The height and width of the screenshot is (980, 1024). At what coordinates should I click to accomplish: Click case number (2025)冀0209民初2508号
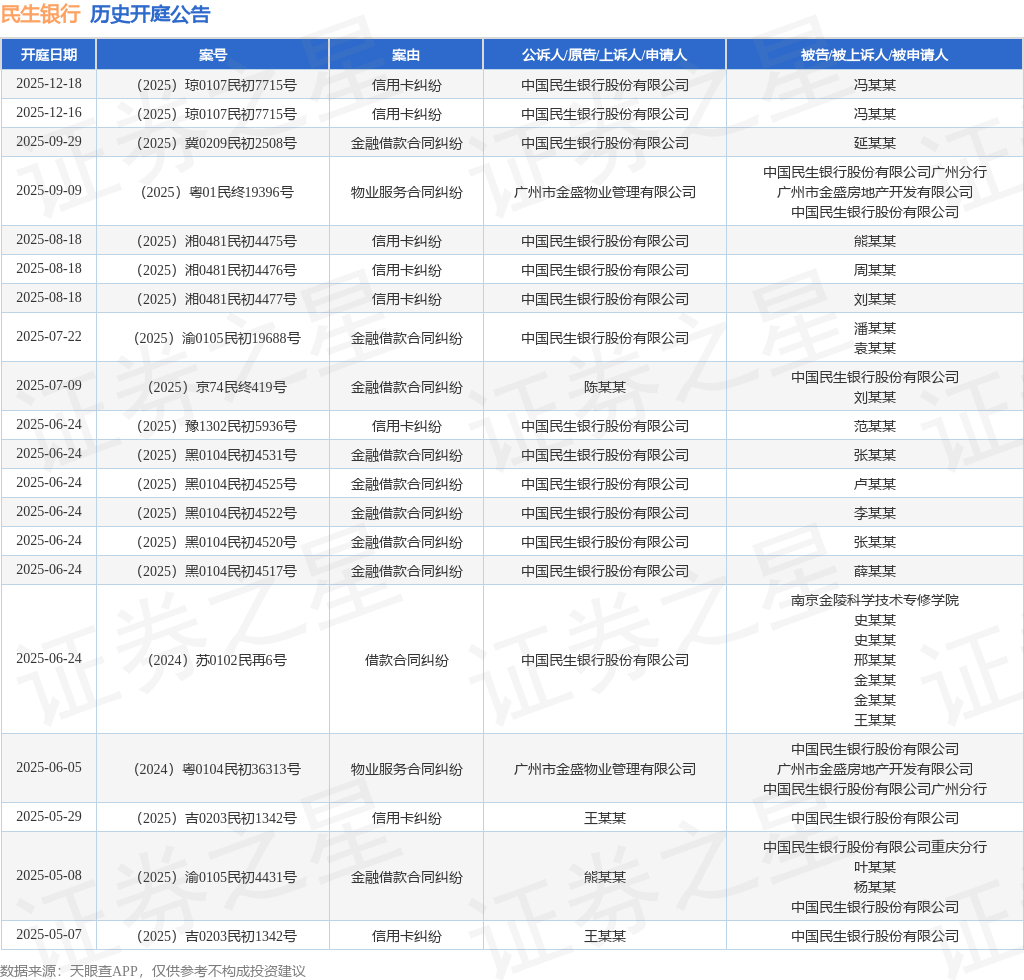pyautogui.click(x=216, y=143)
